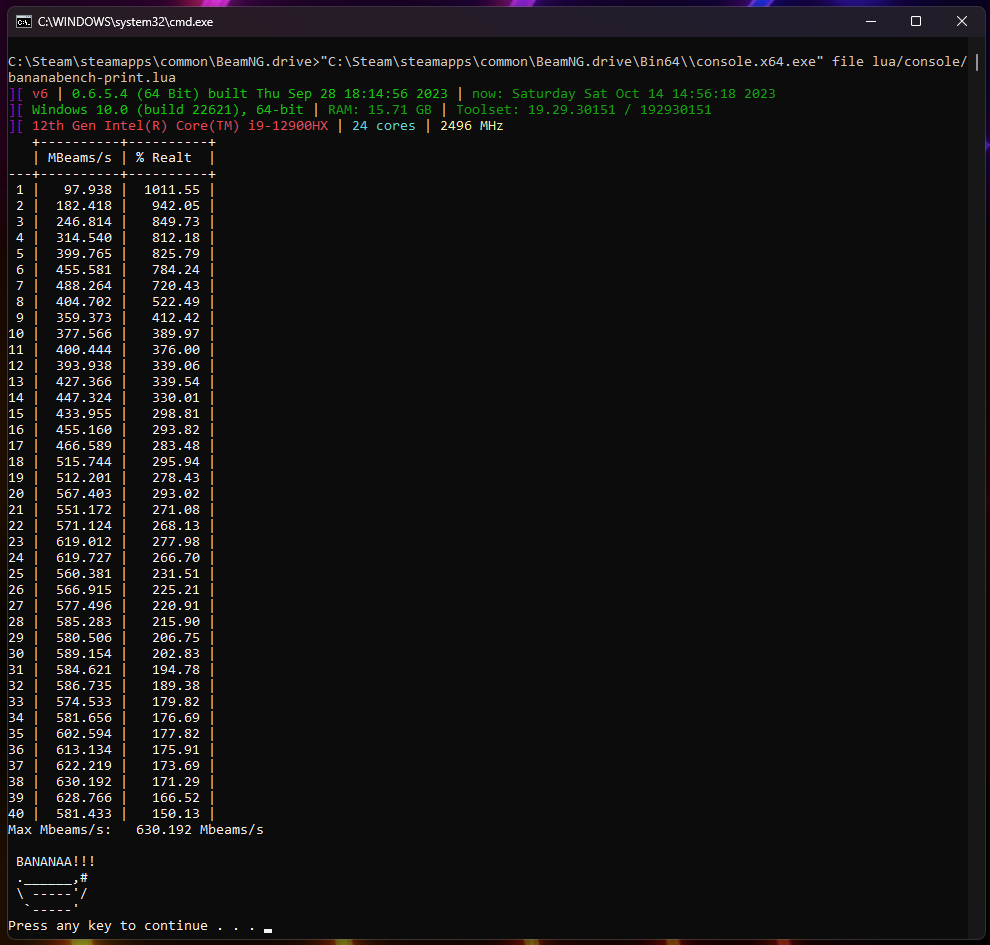Viewport: 990px width, 945px height.
Task: Click the value 206.75 in row 29
Action: coord(176,638)
